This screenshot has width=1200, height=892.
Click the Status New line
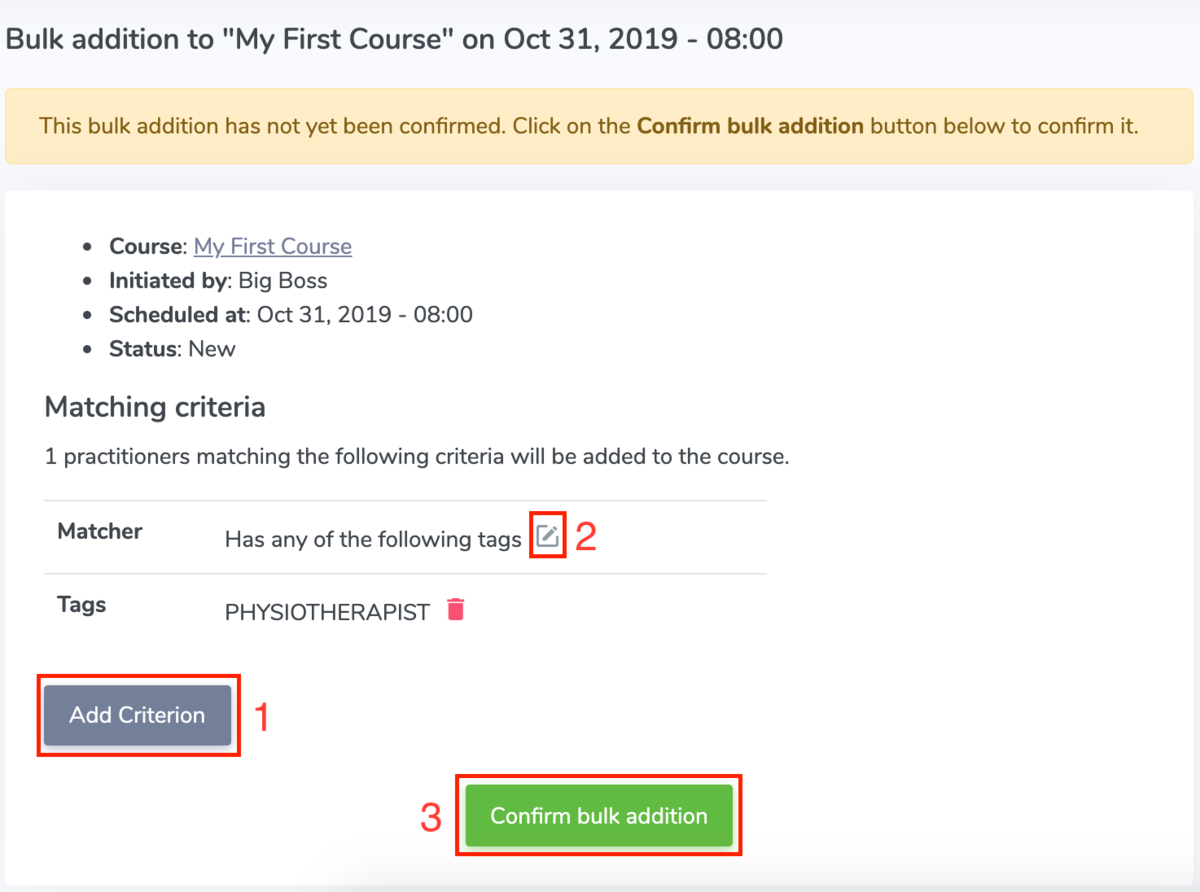[172, 349]
